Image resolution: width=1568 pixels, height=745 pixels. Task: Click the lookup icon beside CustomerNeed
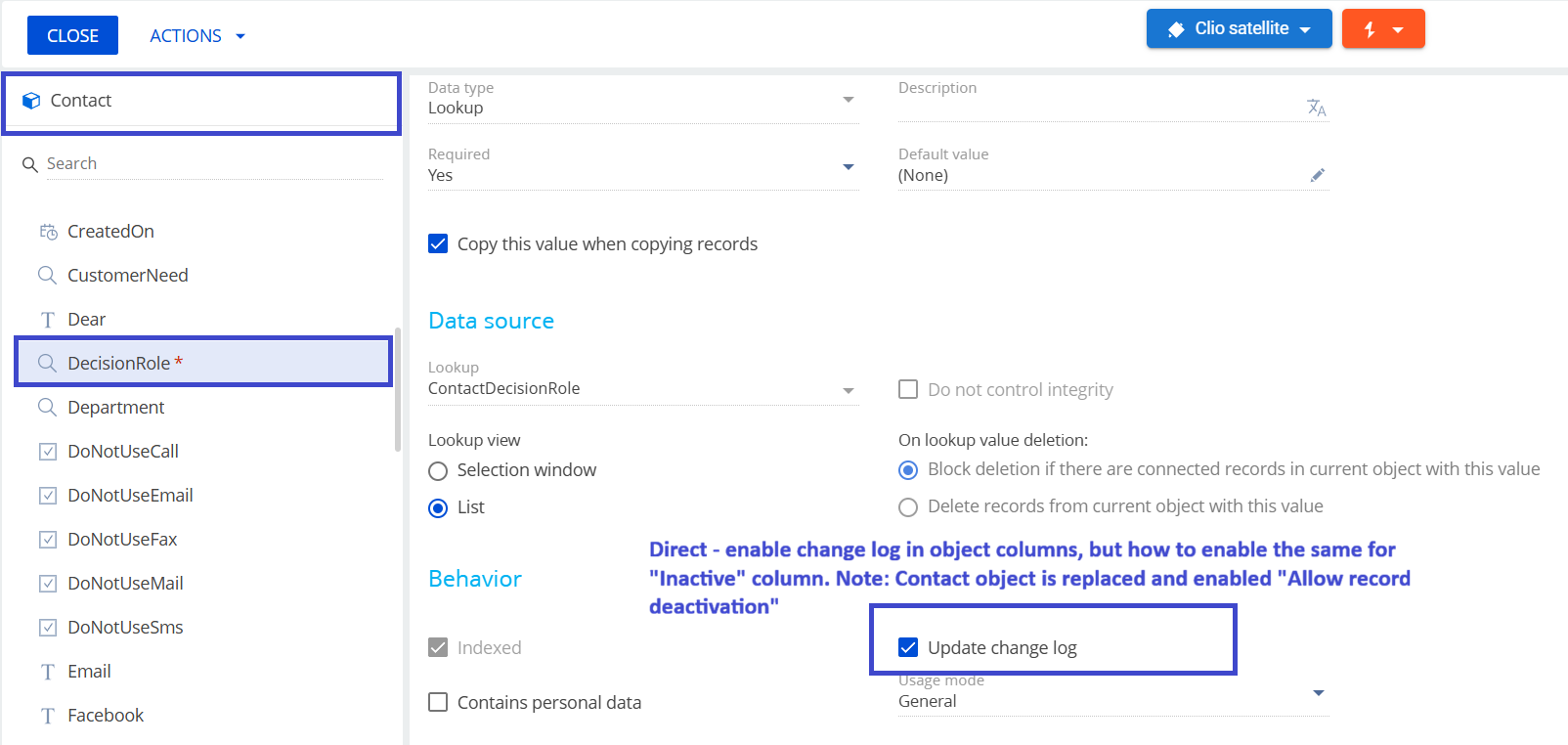click(x=47, y=276)
